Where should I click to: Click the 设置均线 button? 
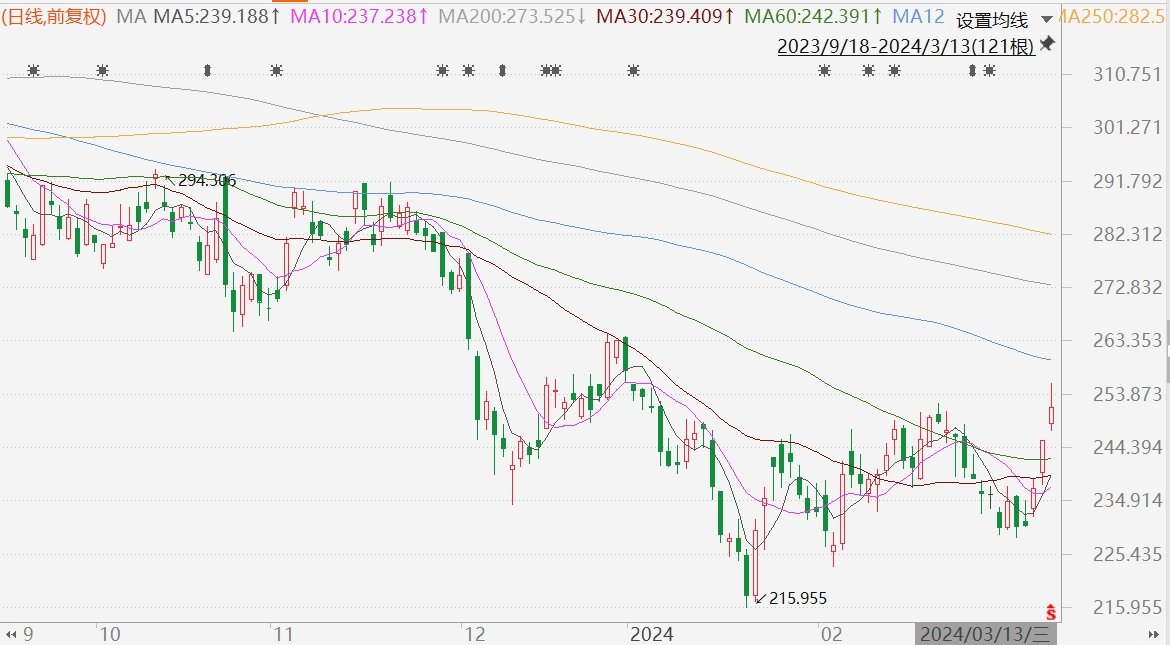tap(992, 20)
